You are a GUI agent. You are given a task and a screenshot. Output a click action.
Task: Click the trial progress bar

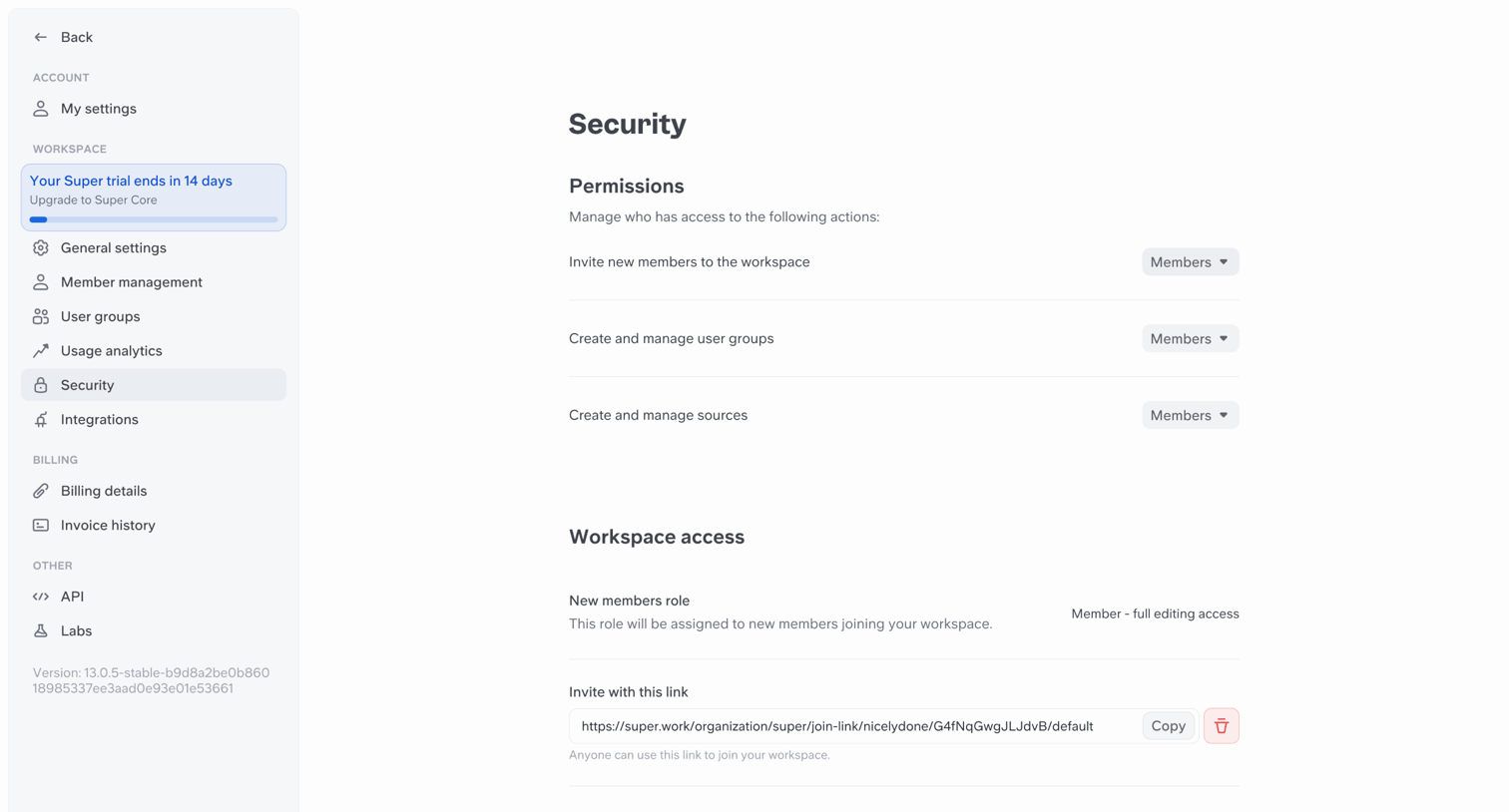pyautogui.click(x=154, y=219)
